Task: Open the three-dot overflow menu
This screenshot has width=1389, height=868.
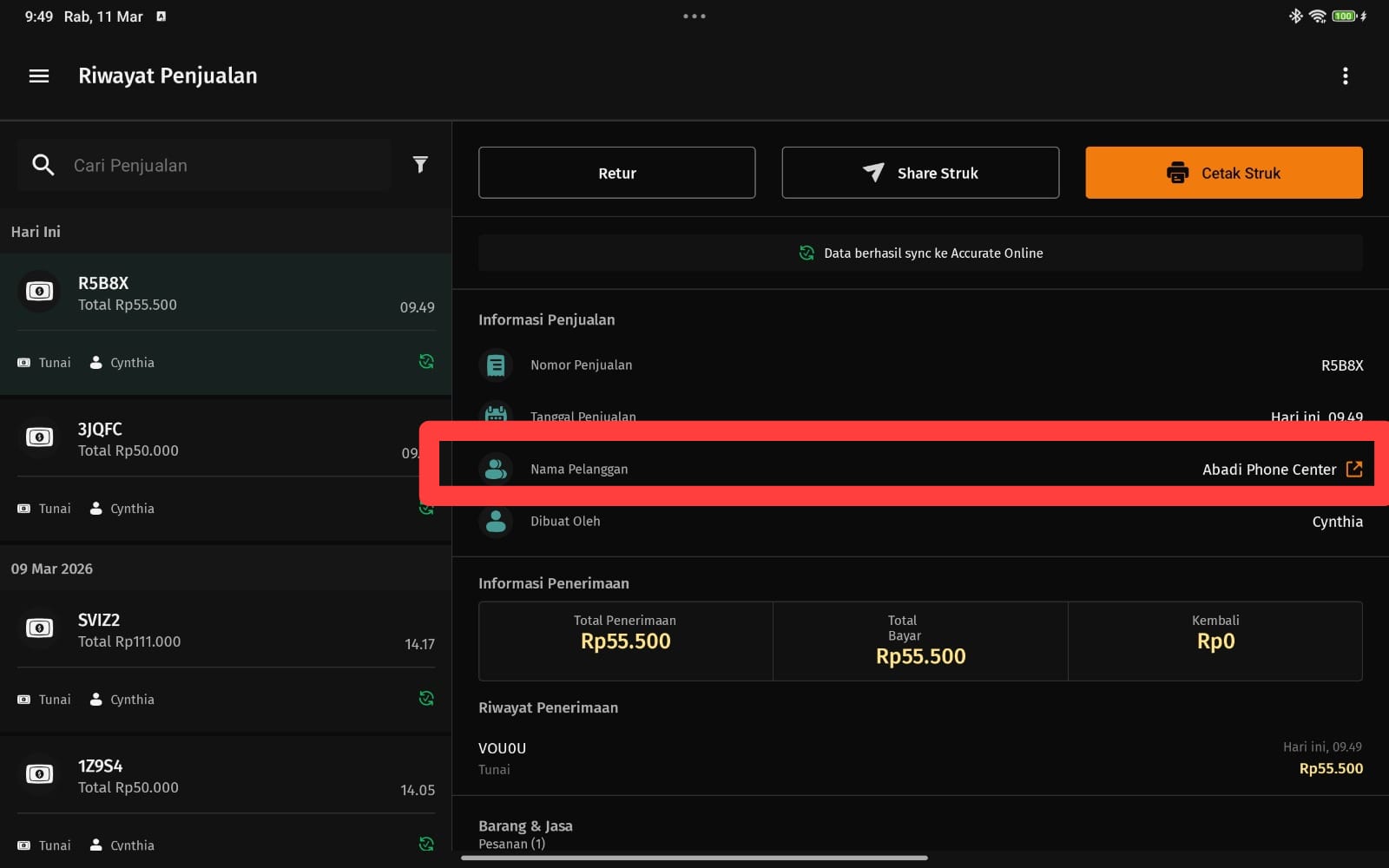Action: (x=1345, y=76)
